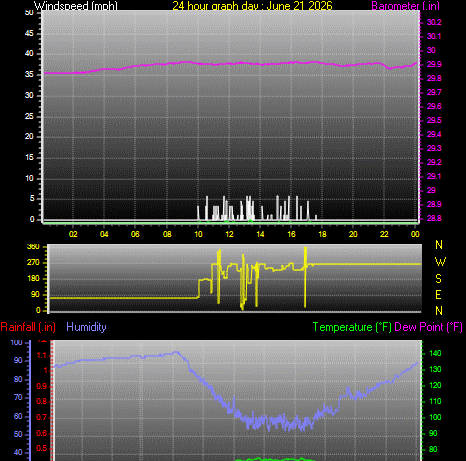
Task: Select the "Temperature (°F)" legend label
Action: (352, 327)
